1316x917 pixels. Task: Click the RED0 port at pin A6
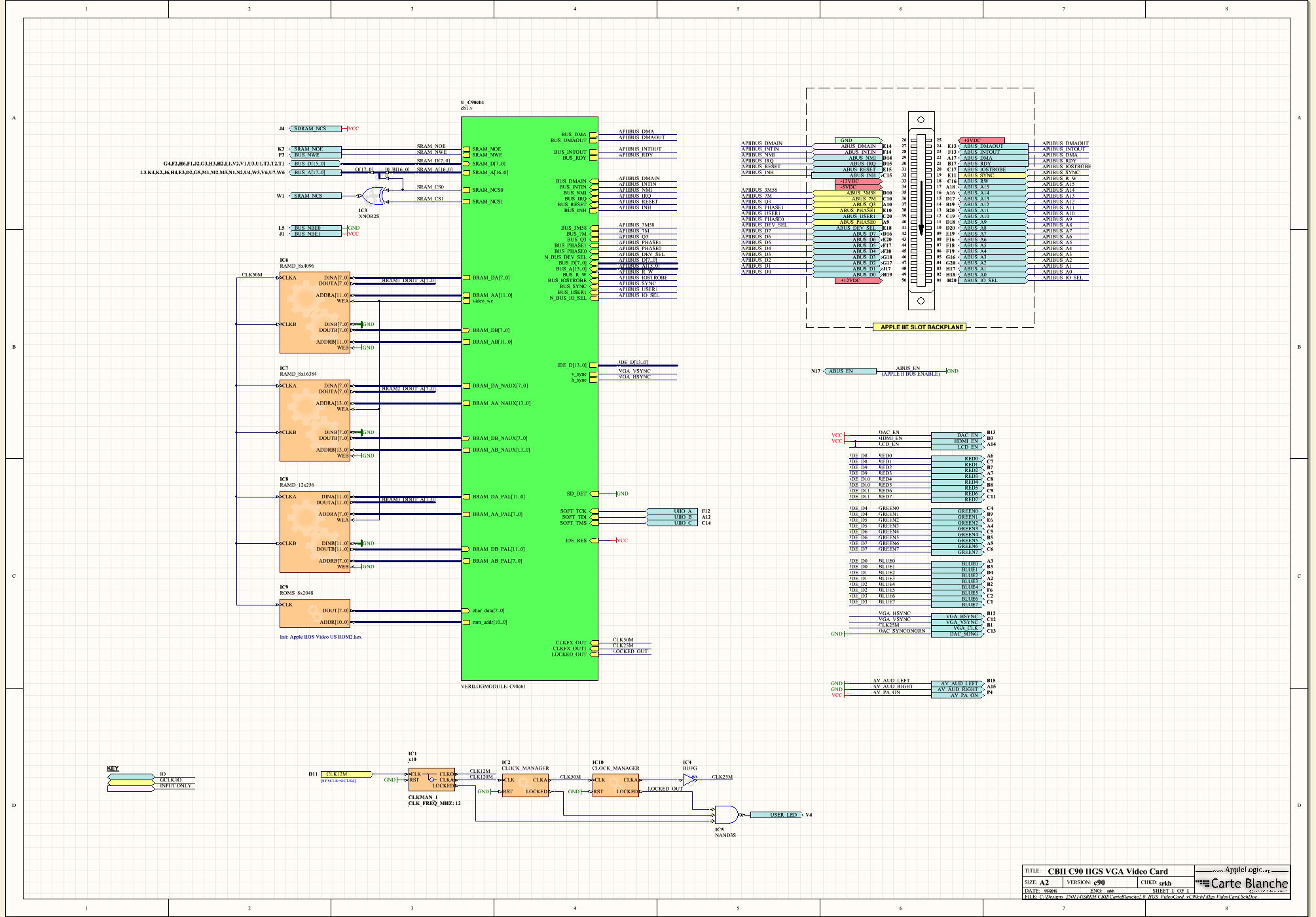tap(957, 459)
